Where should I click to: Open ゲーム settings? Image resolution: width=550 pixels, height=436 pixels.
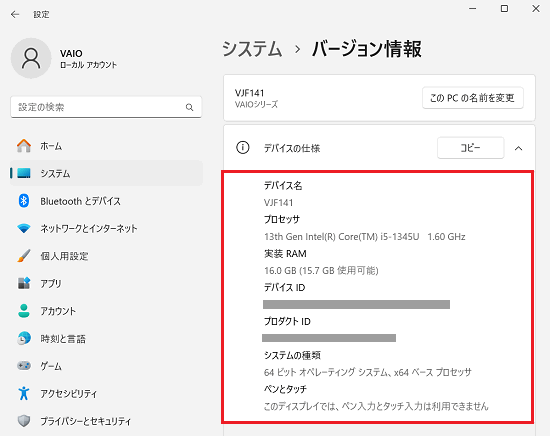coord(106,366)
